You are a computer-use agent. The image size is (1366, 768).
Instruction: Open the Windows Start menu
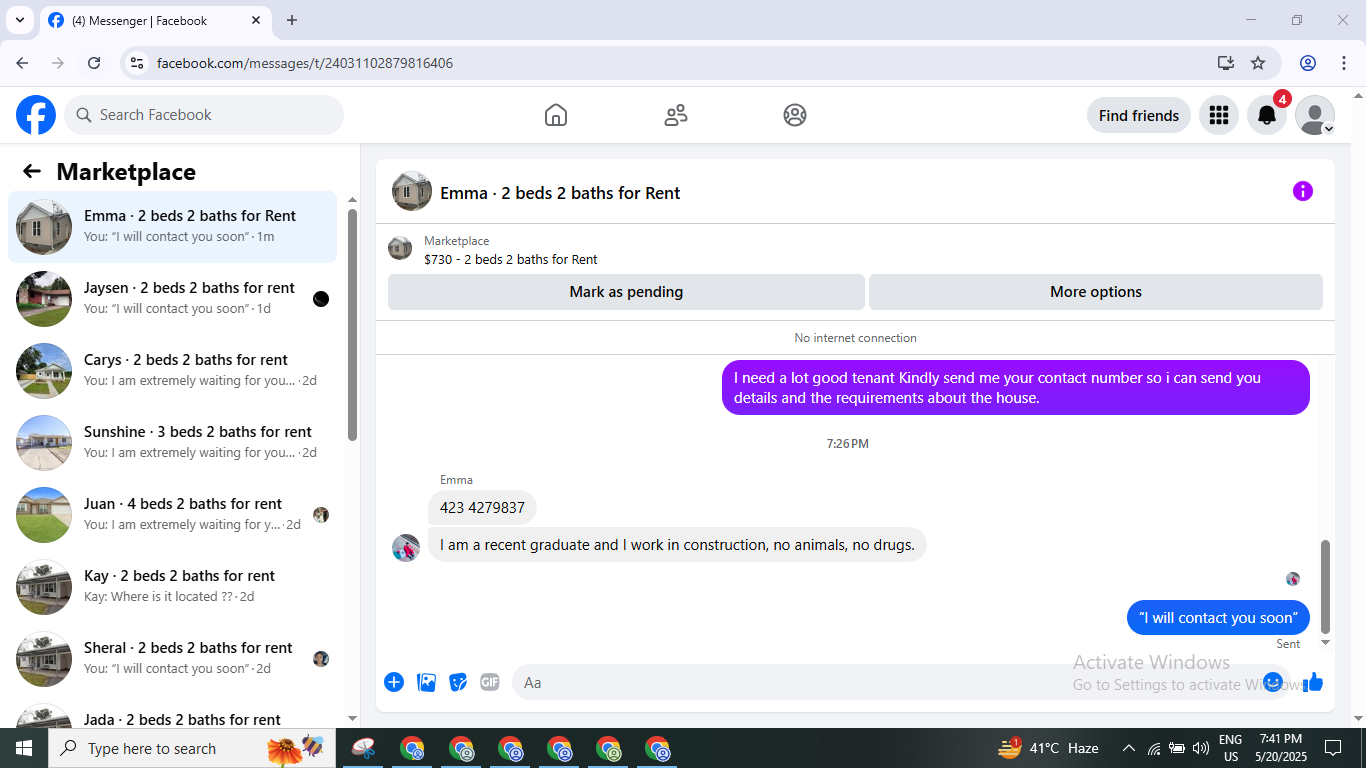pos(24,748)
